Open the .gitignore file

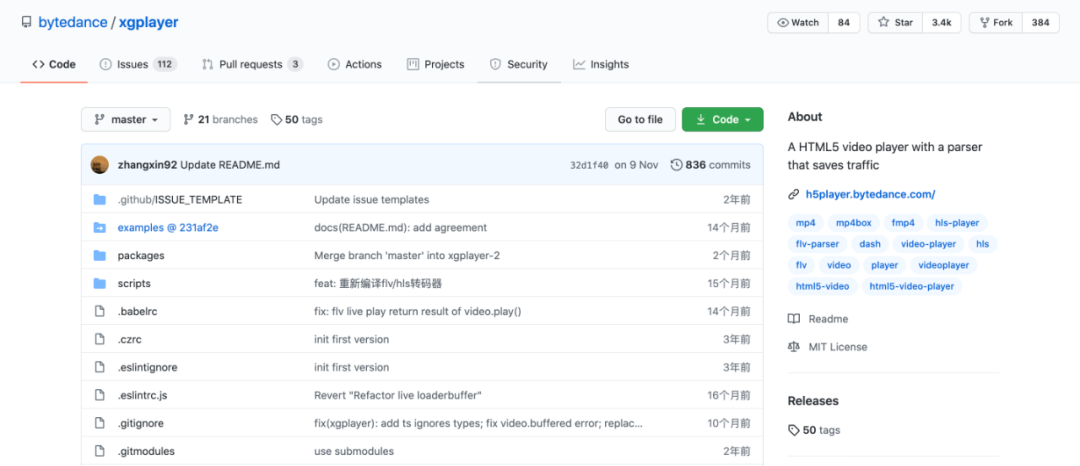[x=141, y=423]
